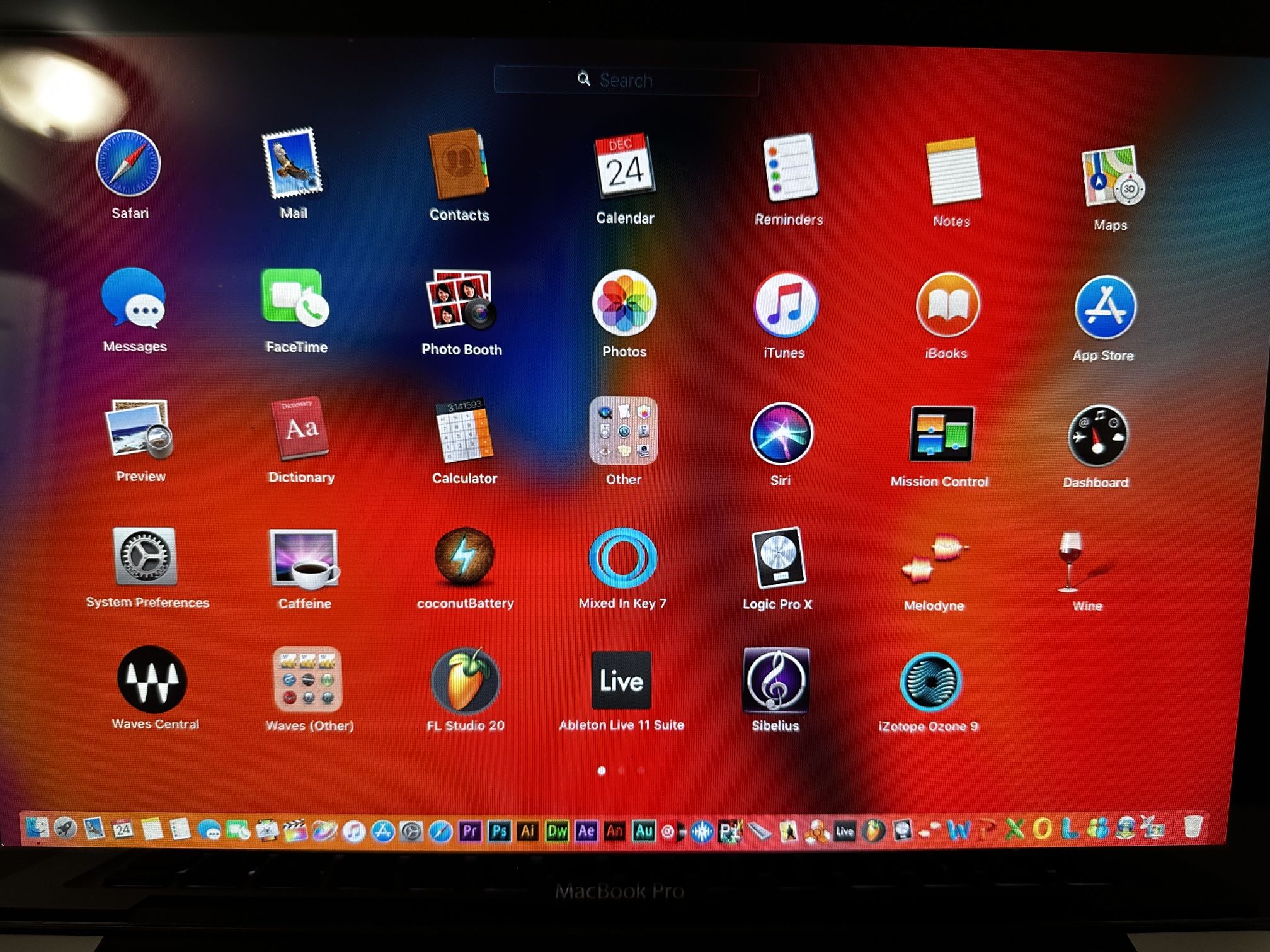1270x952 pixels.
Task: Go to the third Launchpad page dot
Action: point(641,770)
